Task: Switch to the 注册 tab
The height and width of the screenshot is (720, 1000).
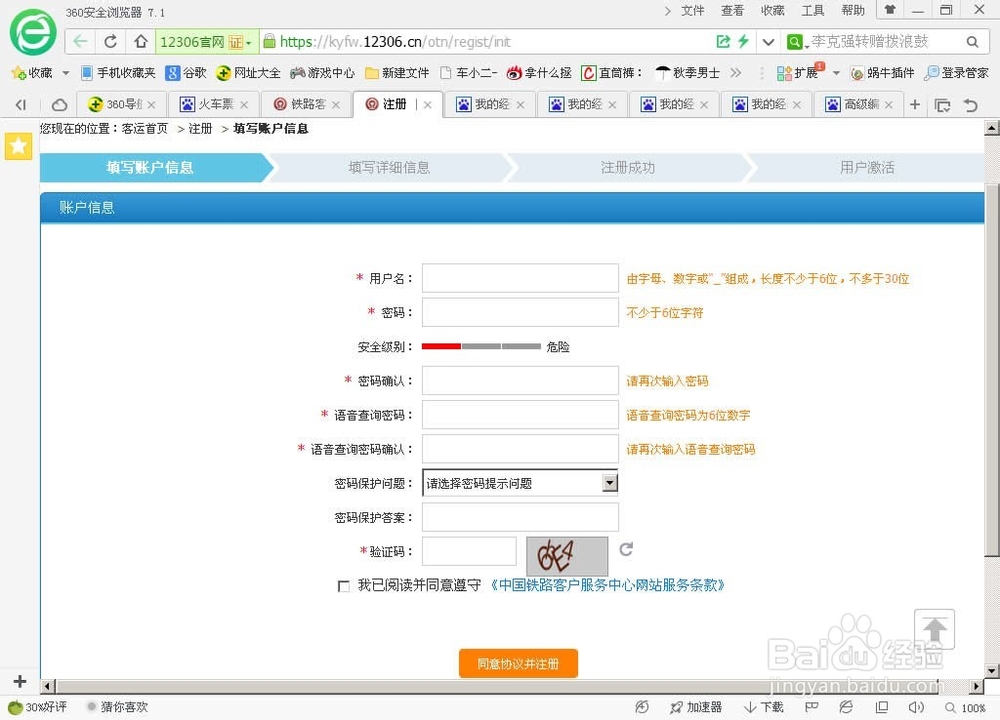Action: [x=397, y=103]
